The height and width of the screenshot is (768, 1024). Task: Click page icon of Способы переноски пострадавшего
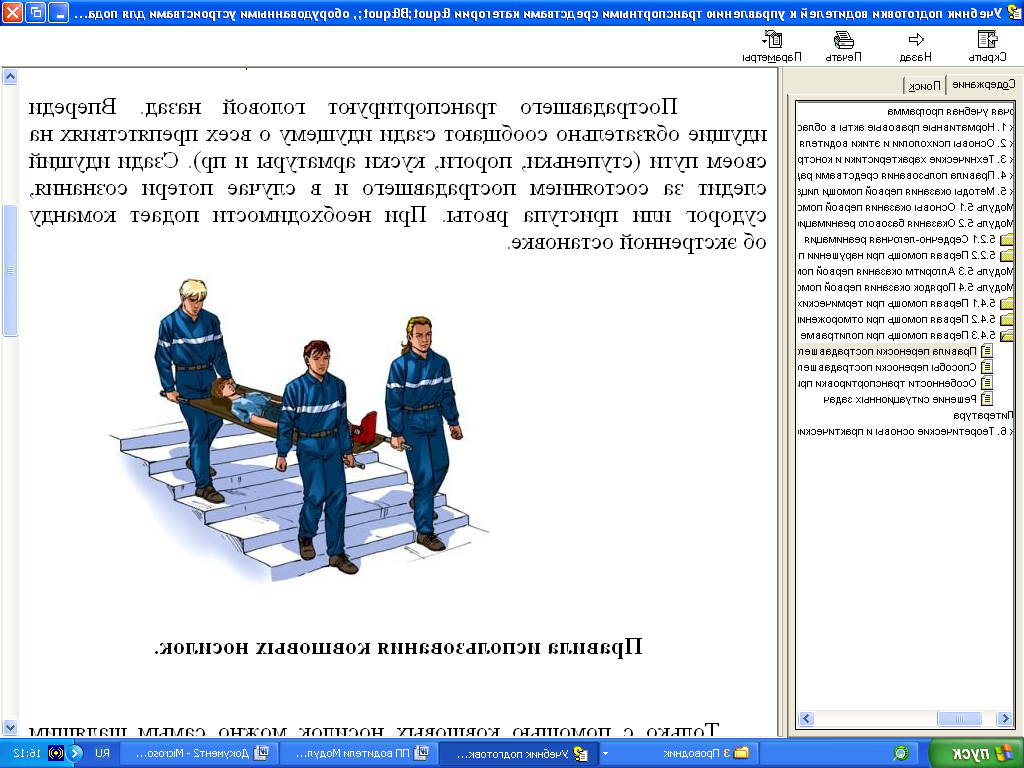tap(987, 367)
